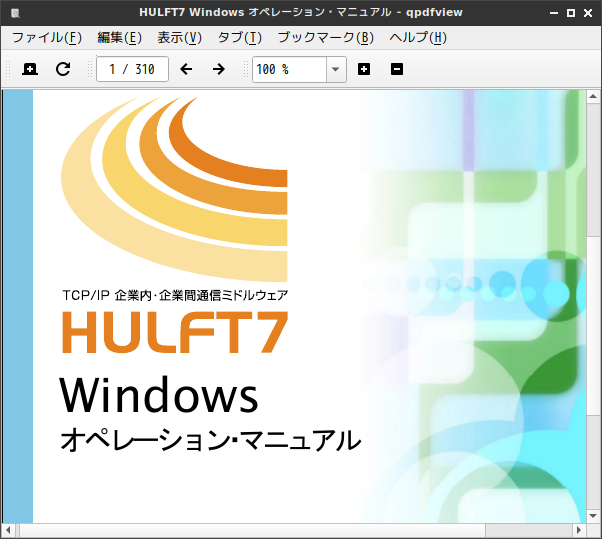Image resolution: width=602 pixels, height=539 pixels.
Task: Click the 'Windows' title text
Action: pos(159,395)
